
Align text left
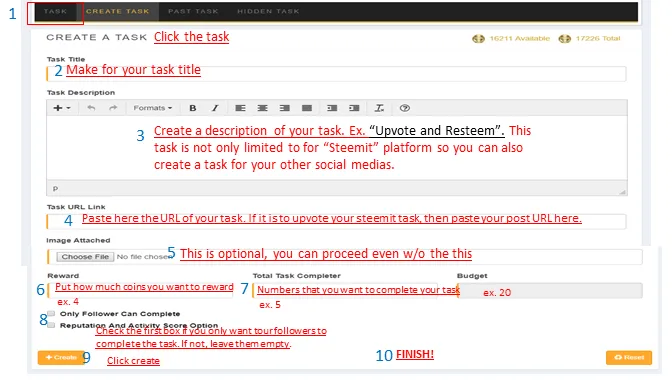(x=240, y=108)
